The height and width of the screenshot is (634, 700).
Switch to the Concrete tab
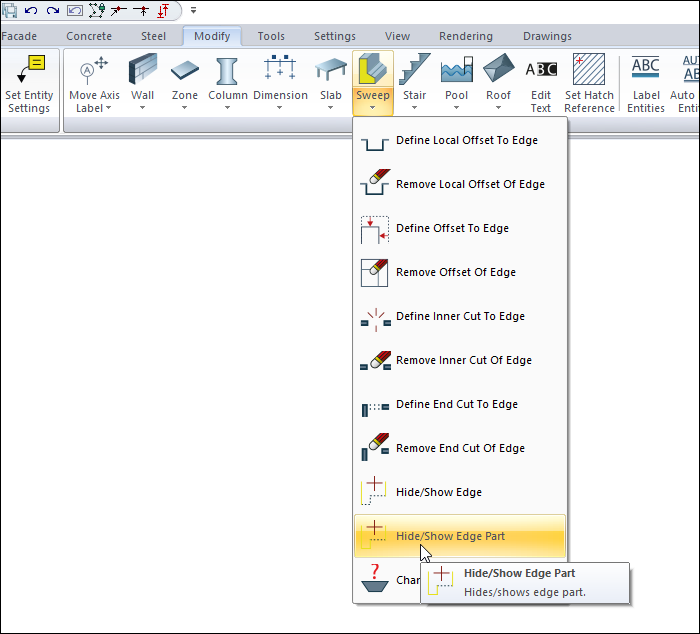click(x=89, y=36)
